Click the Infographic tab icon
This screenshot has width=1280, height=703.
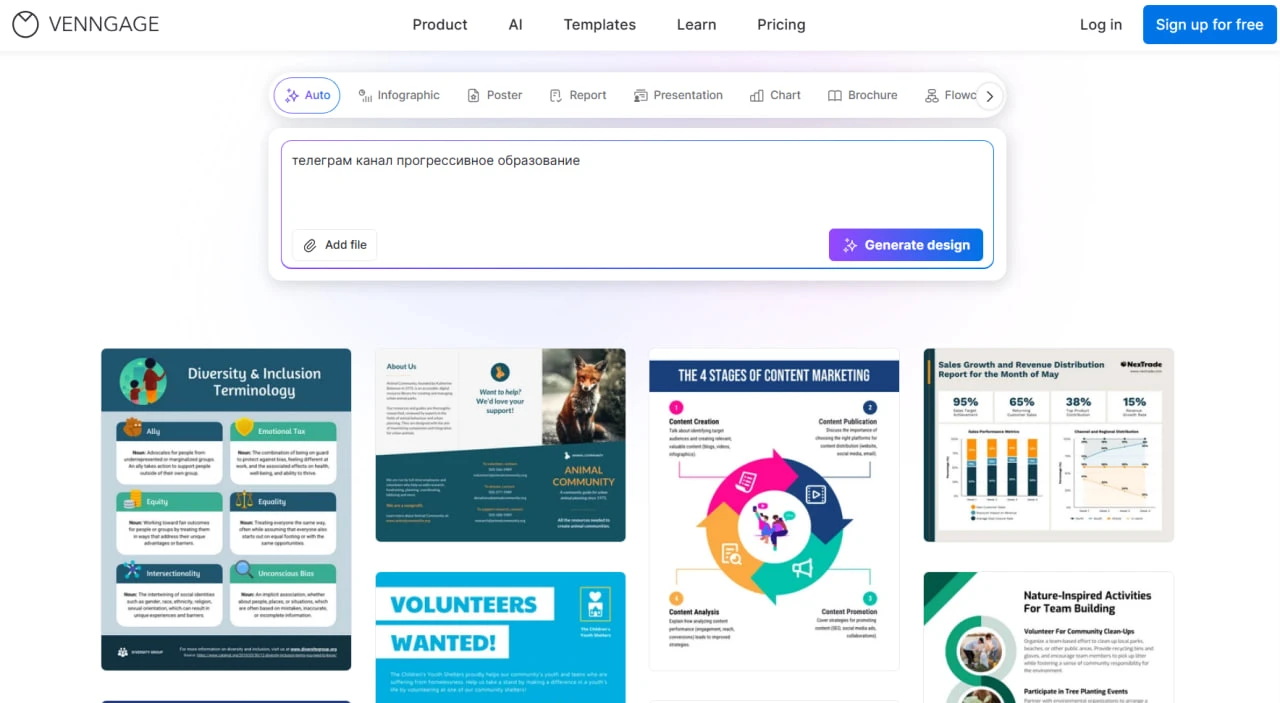[x=366, y=95]
